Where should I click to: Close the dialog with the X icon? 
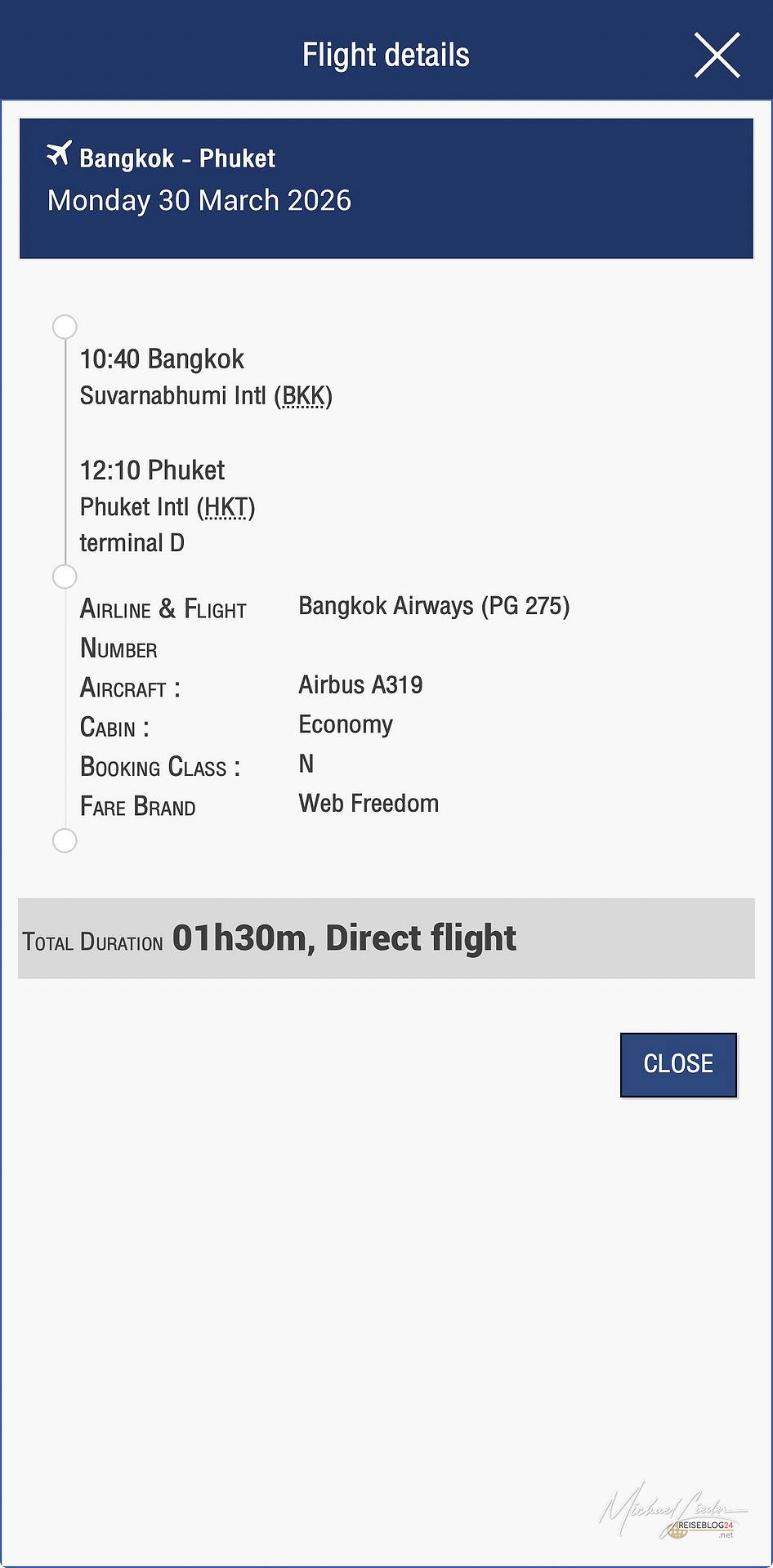click(717, 56)
